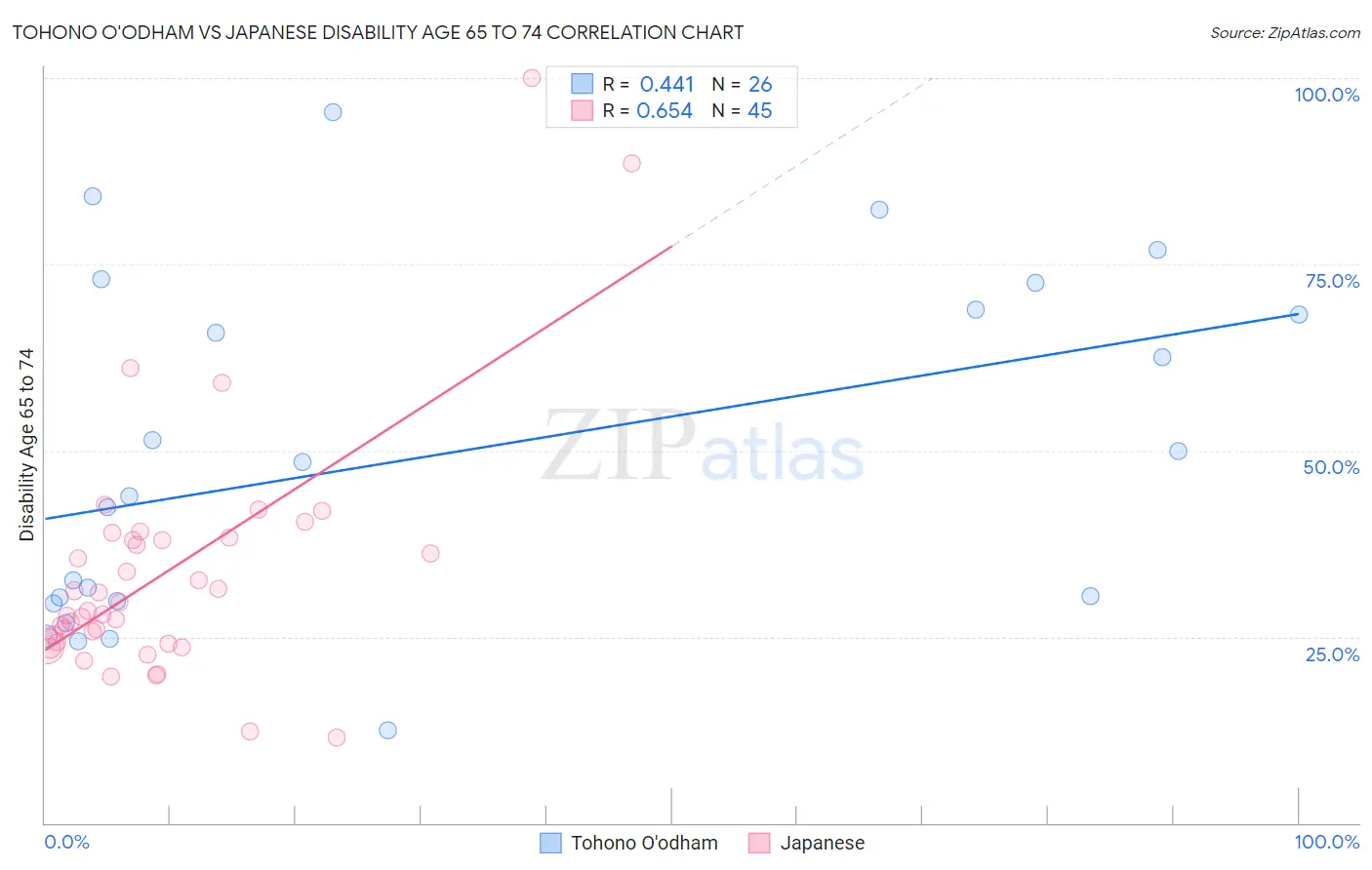Click the 0.0% x-axis label
Screen dimensions: 1372x870
[66, 842]
